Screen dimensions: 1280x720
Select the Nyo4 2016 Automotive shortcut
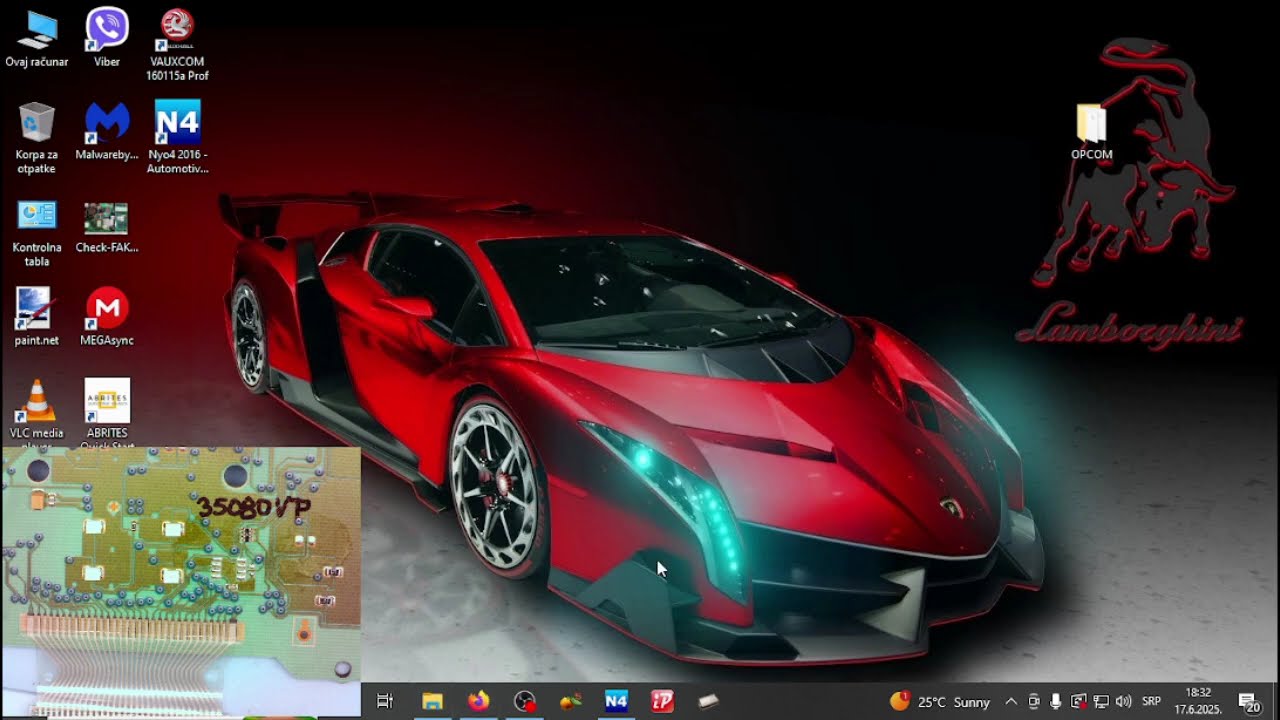[177, 138]
